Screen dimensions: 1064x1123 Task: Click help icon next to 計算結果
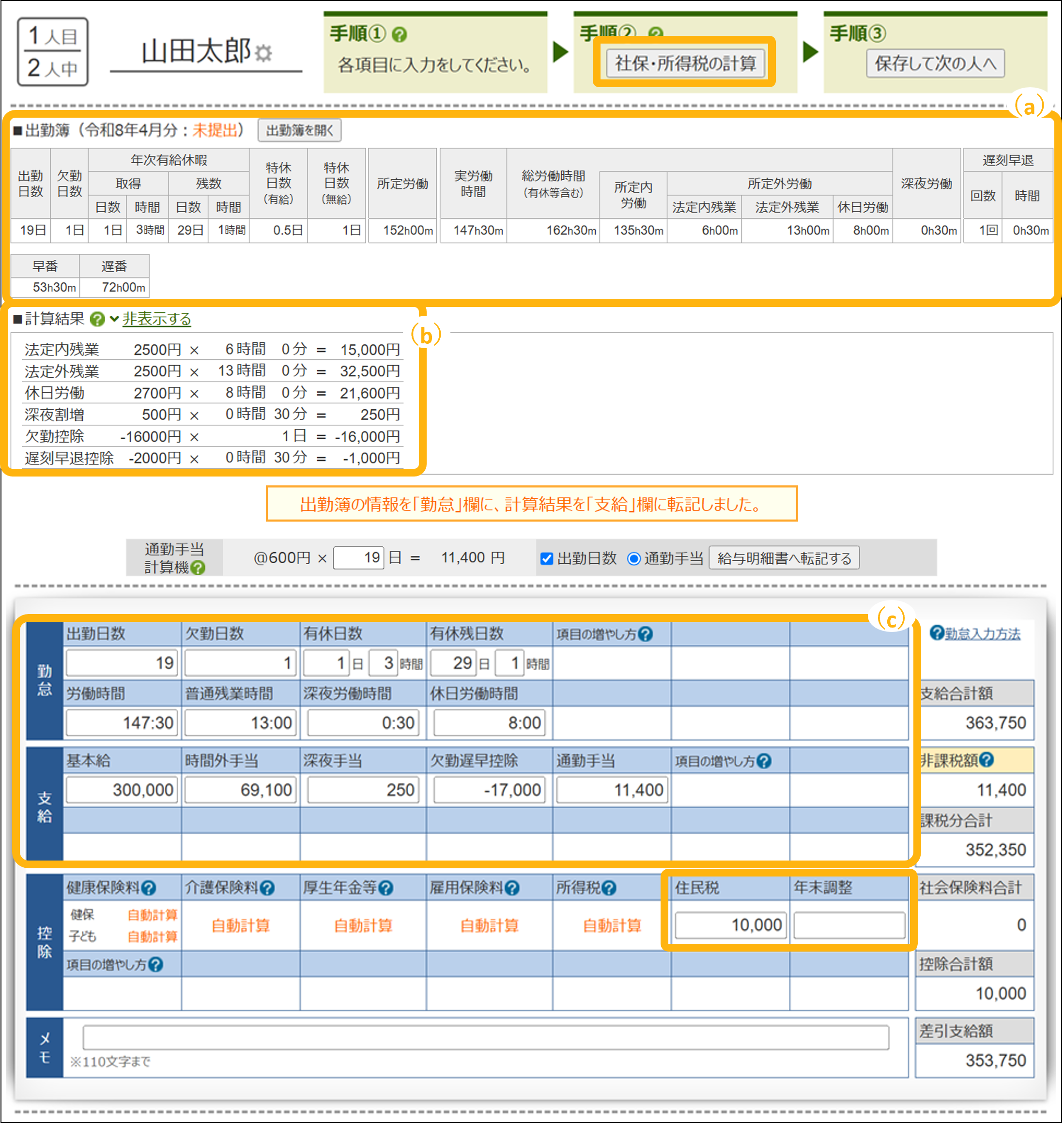coord(97,319)
